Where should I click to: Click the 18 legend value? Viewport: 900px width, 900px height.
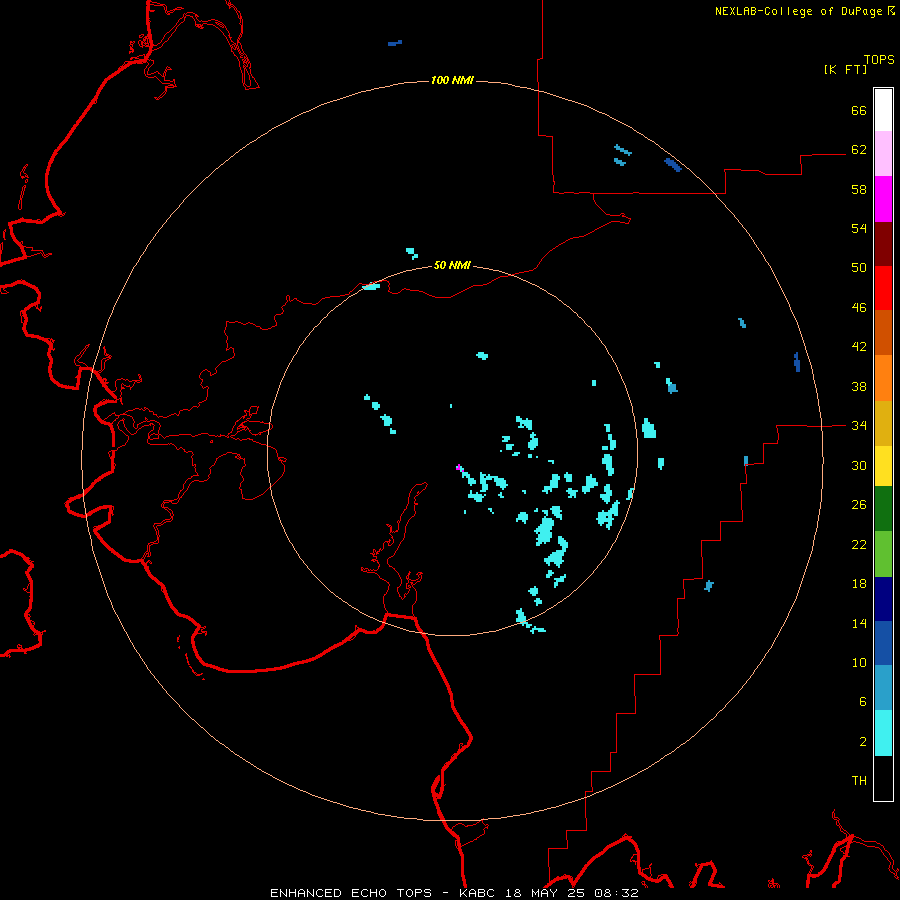point(859,584)
